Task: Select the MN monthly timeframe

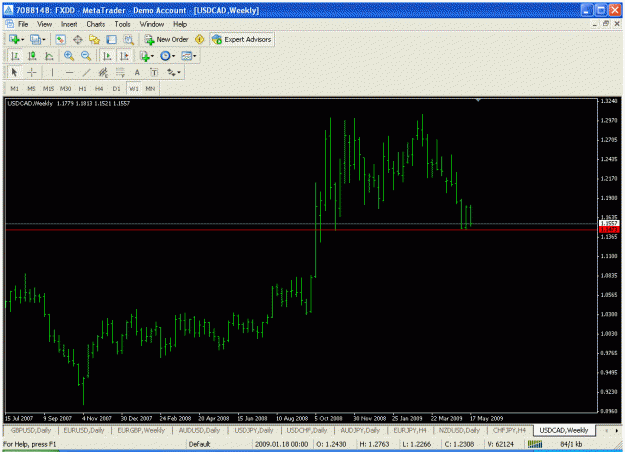Action: pos(150,88)
